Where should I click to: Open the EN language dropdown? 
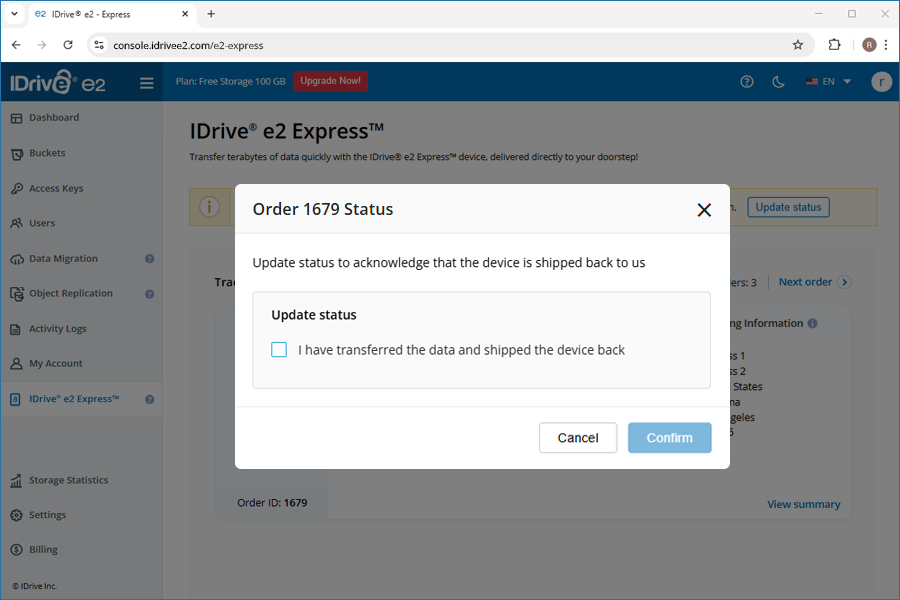coord(828,82)
